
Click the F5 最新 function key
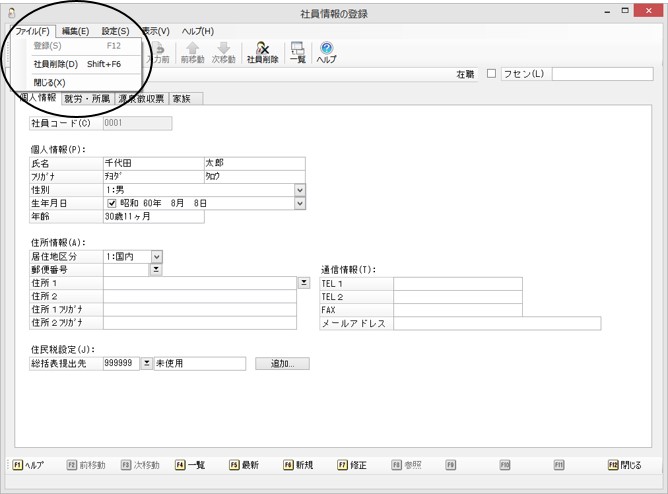point(244,465)
